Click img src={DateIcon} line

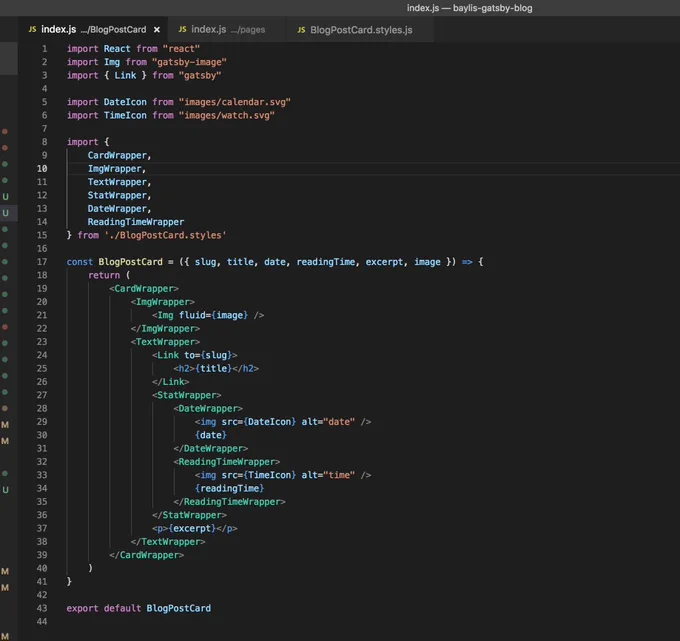point(283,422)
